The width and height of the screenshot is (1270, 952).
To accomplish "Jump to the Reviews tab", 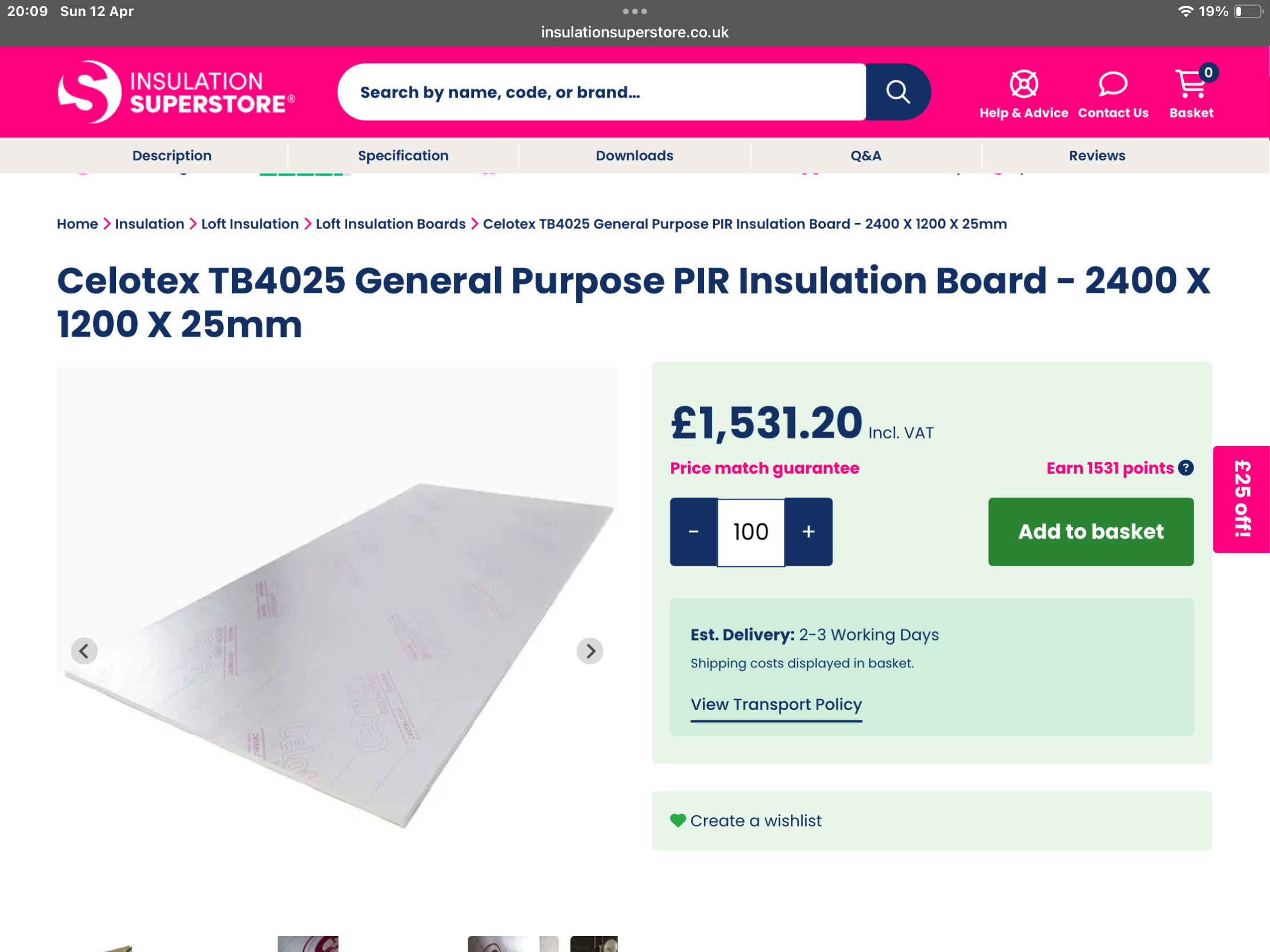I will pos(1096,155).
